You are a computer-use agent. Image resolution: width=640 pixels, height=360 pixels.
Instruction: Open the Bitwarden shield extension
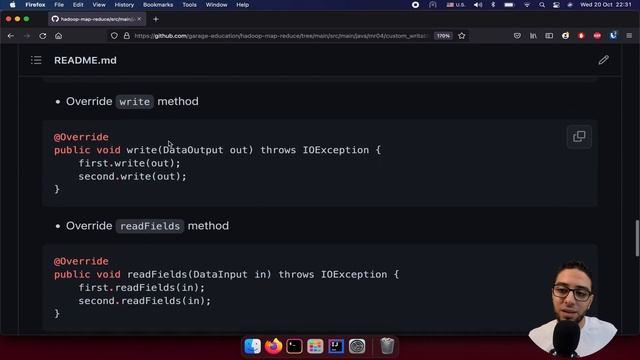tap(613, 36)
